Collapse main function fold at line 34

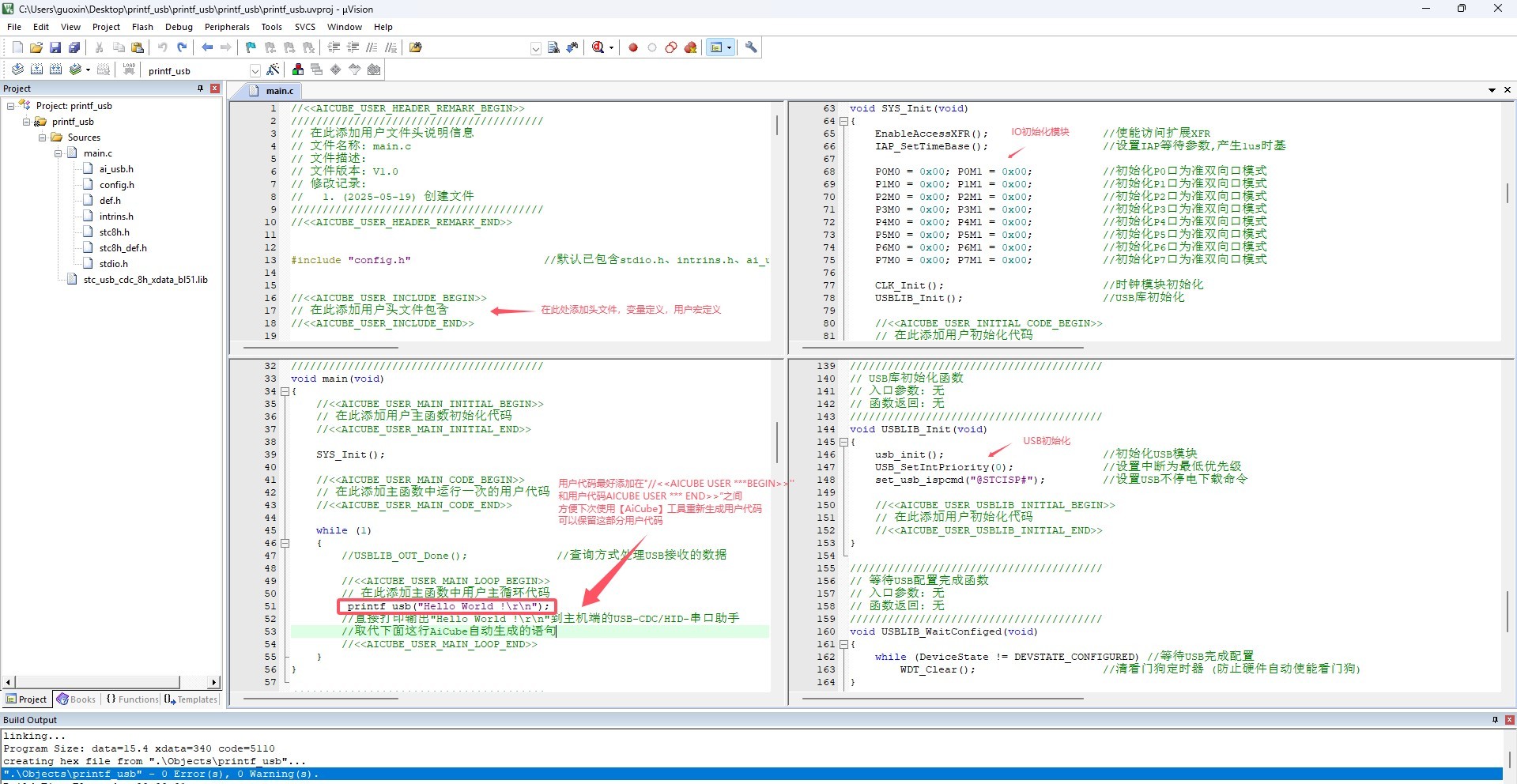(285, 391)
